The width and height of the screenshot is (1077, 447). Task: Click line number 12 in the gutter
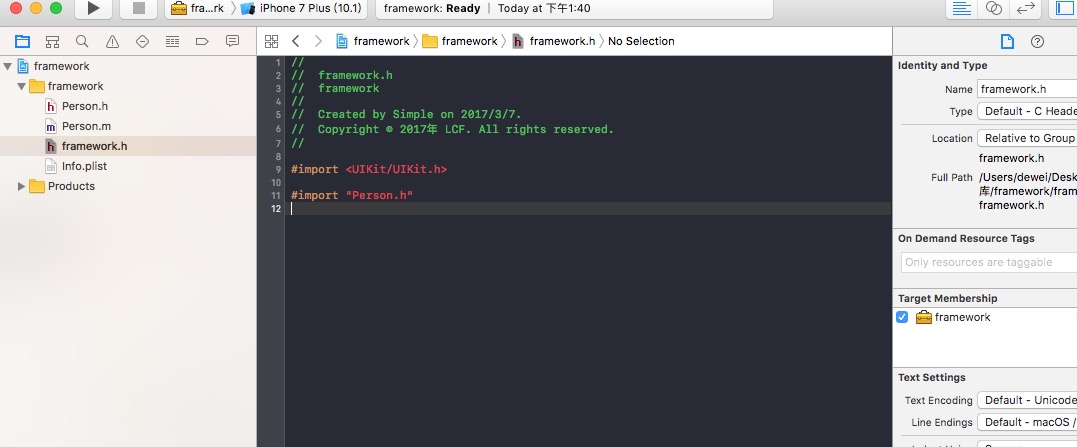pyautogui.click(x=276, y=209)
